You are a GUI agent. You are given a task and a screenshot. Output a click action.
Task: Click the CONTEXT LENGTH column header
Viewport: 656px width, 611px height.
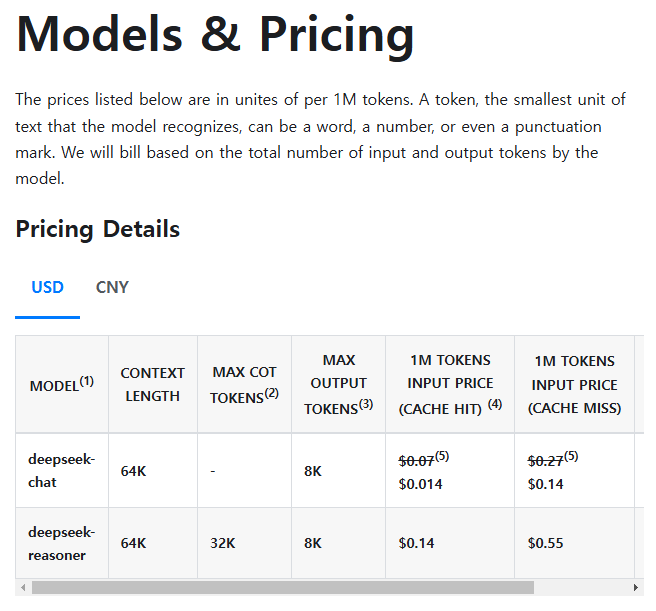[153, 384]
